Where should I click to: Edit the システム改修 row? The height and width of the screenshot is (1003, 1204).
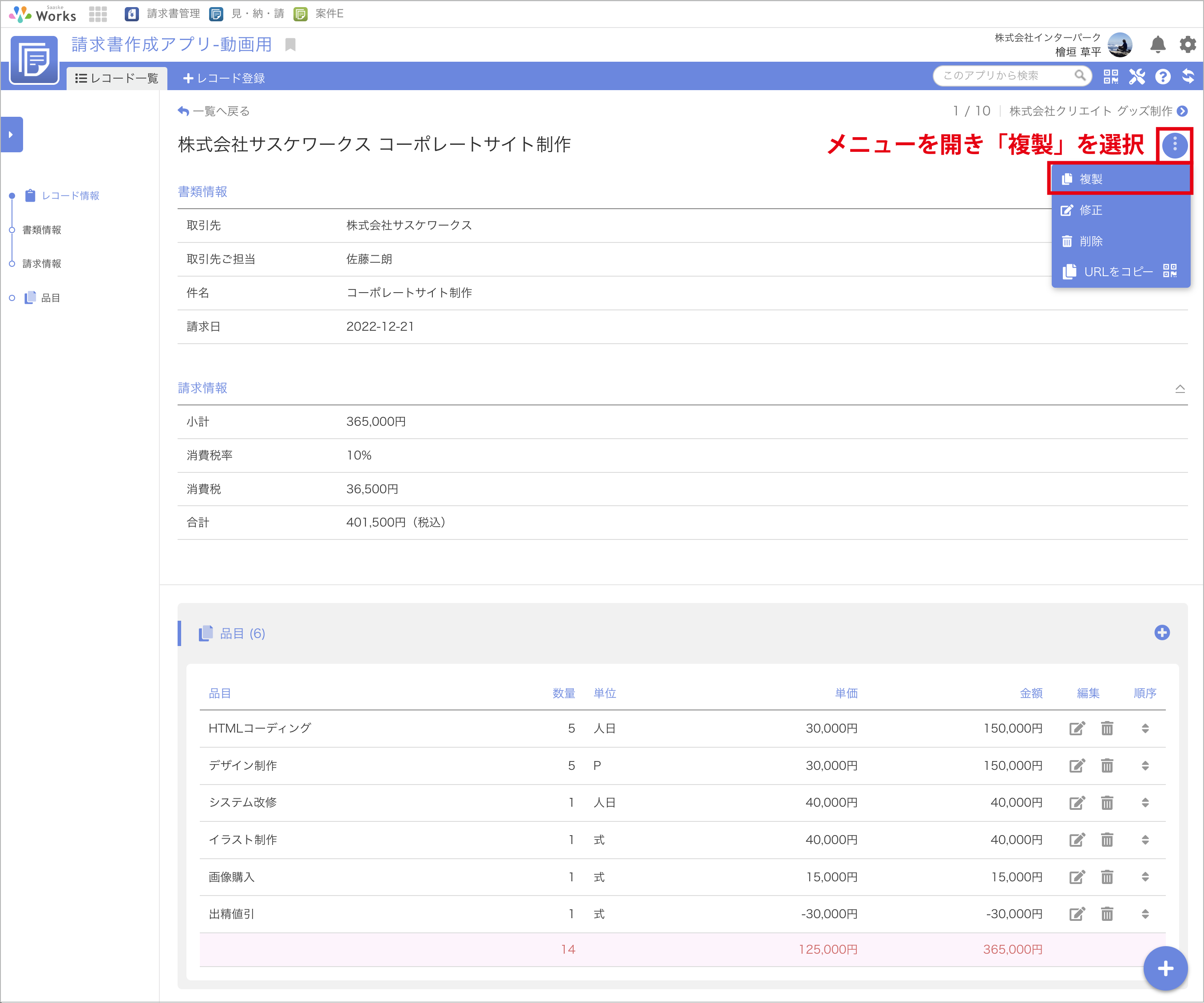tap(1077, 803)
